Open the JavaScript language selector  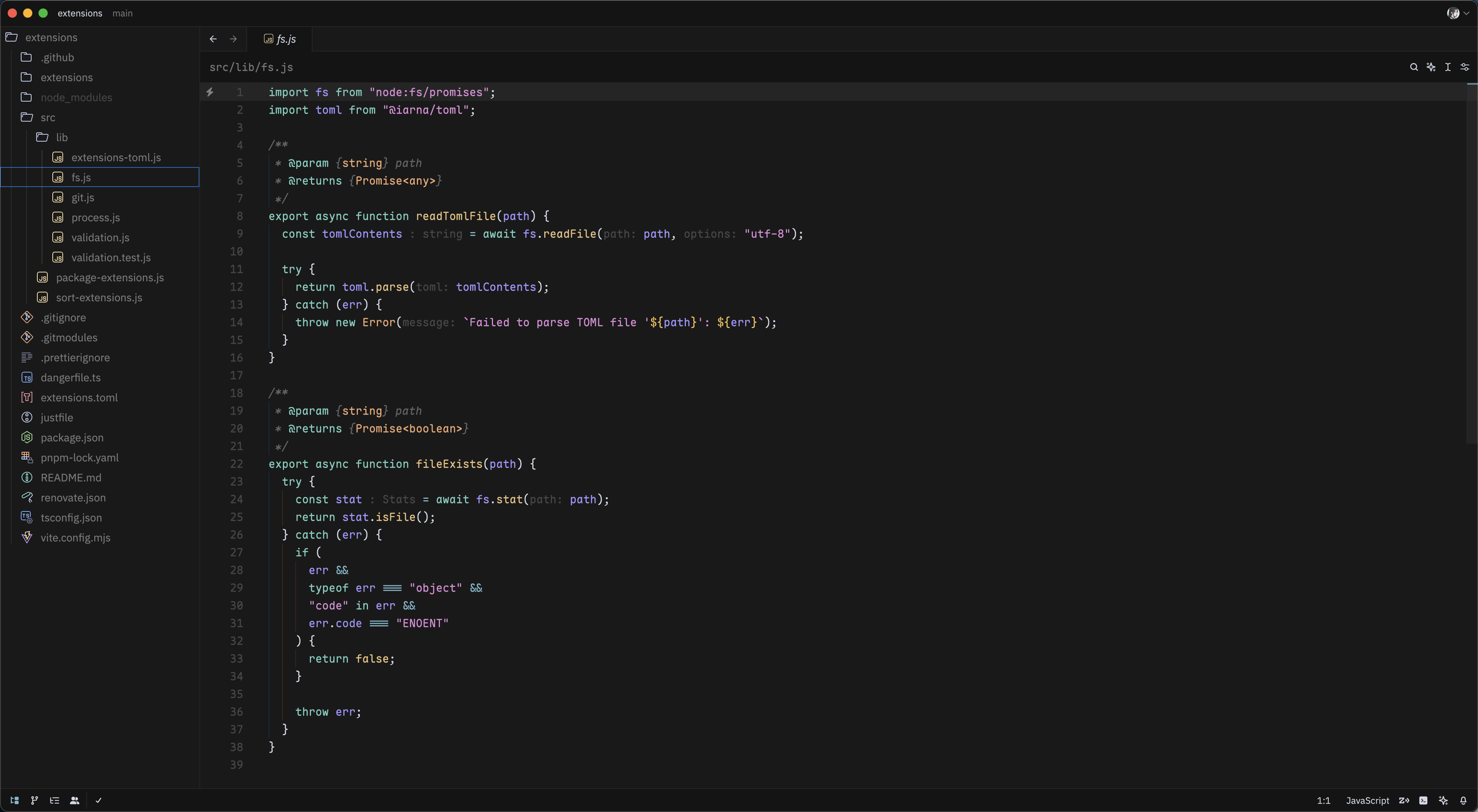click(1367, 800)
